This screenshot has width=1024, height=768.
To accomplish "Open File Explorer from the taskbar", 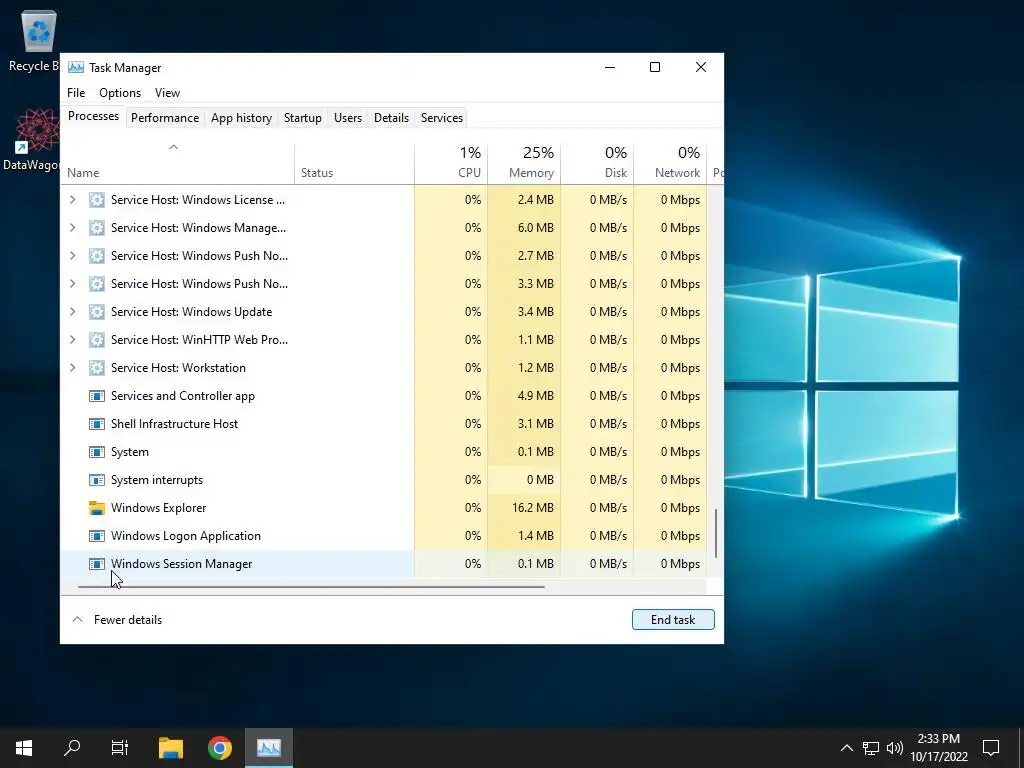I will pyautogui.click(x=171, y=748).
